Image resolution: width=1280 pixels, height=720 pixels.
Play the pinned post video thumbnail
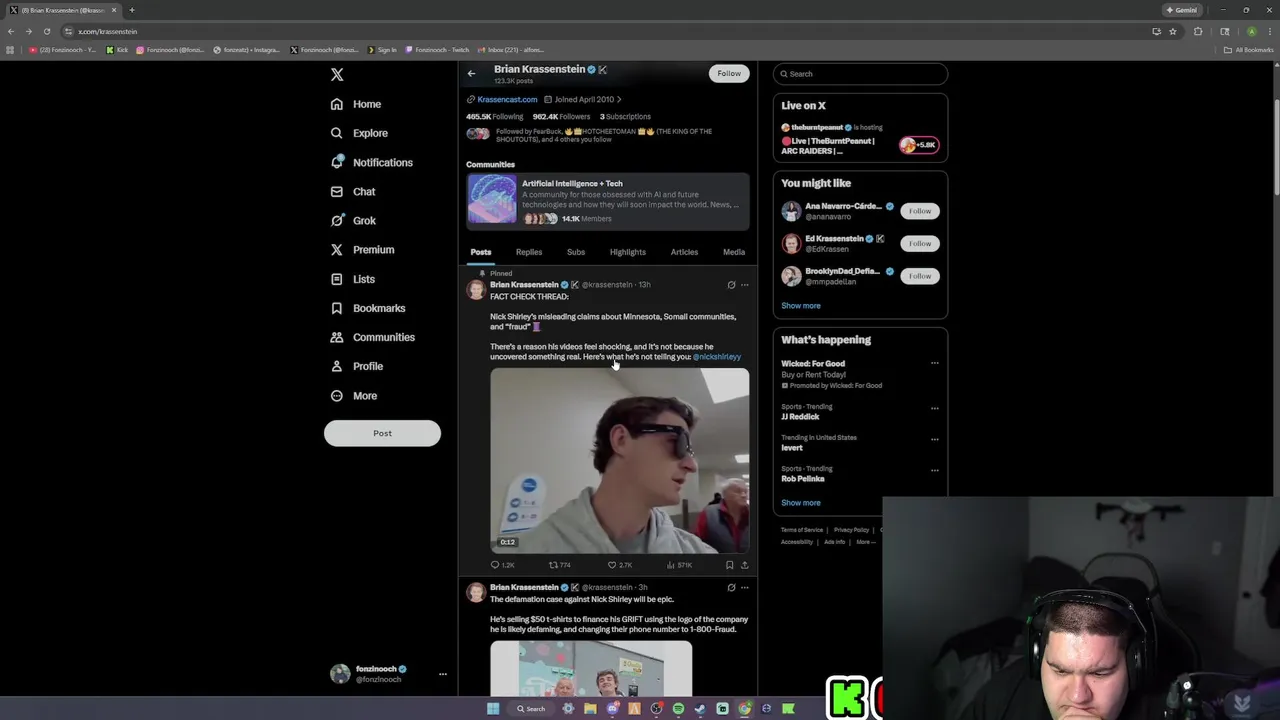click(x=620, y=460)
